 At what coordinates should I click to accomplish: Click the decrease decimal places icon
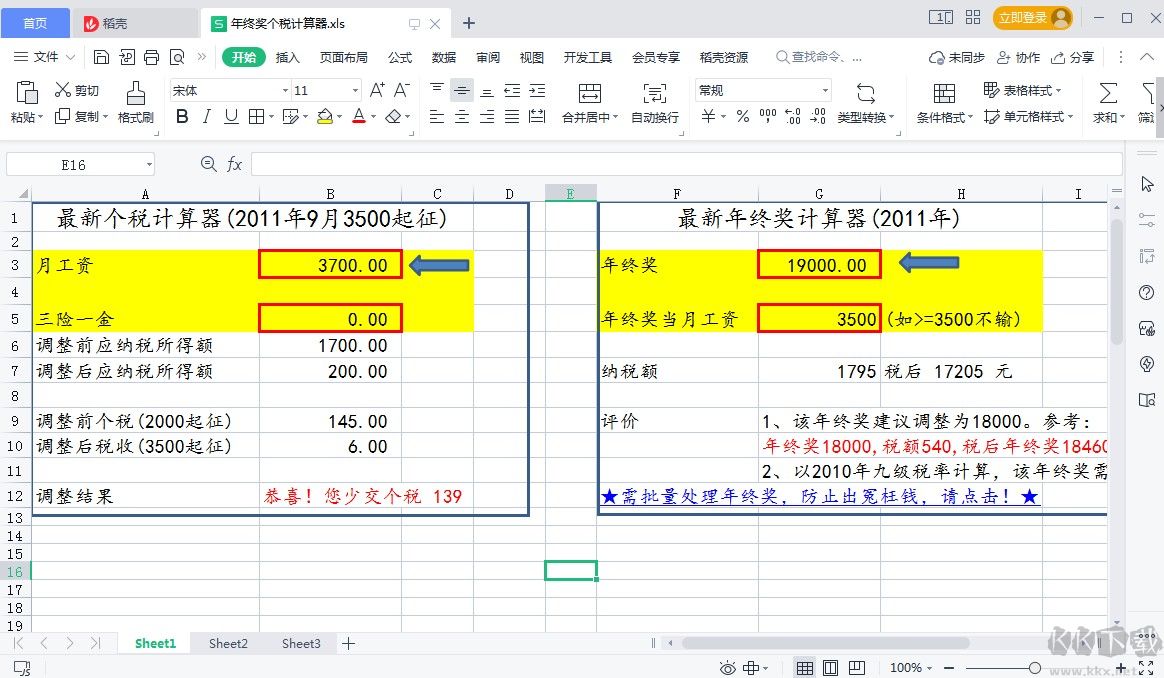(x=817, y=116)
